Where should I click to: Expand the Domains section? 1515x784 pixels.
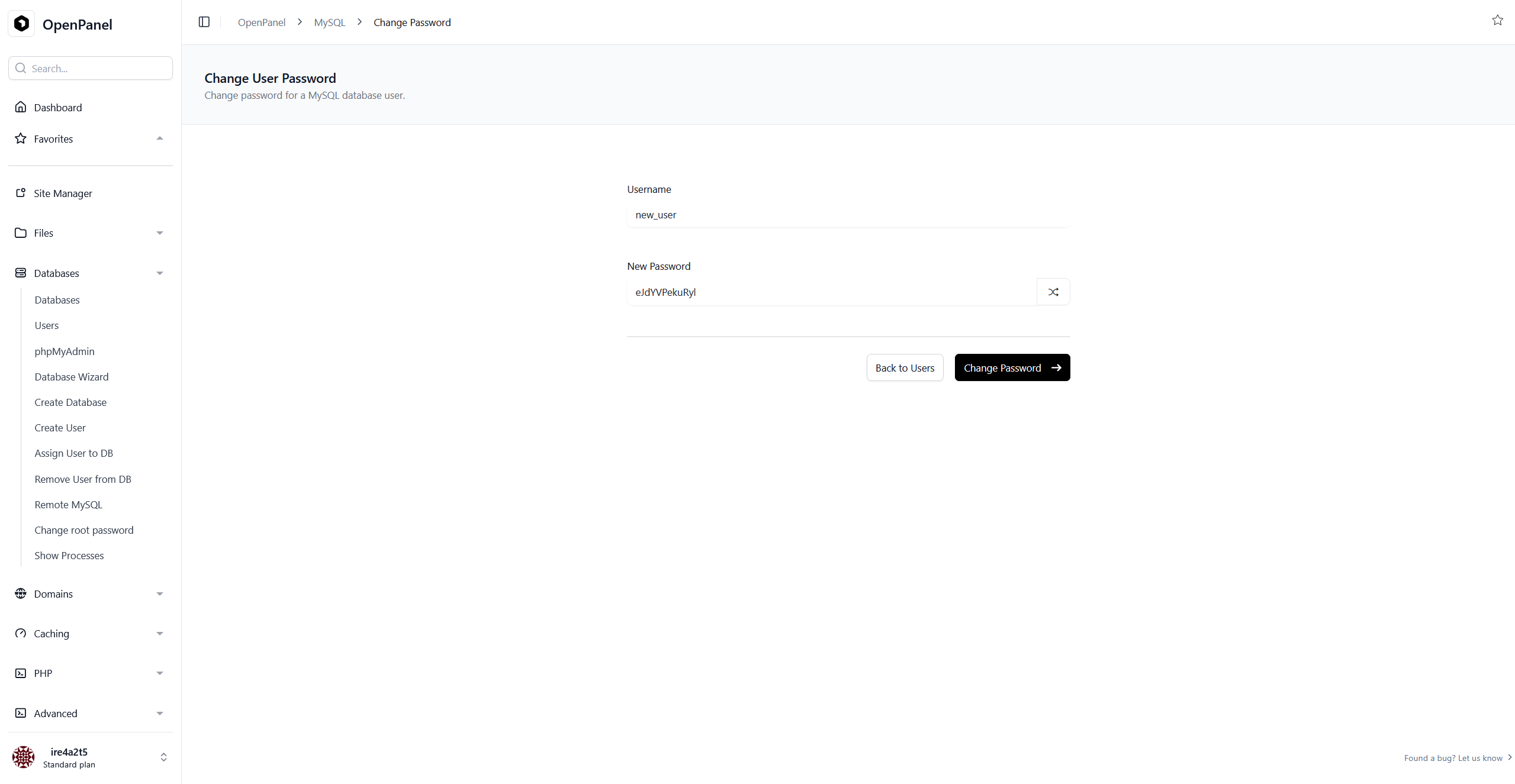tap(159, 594)
